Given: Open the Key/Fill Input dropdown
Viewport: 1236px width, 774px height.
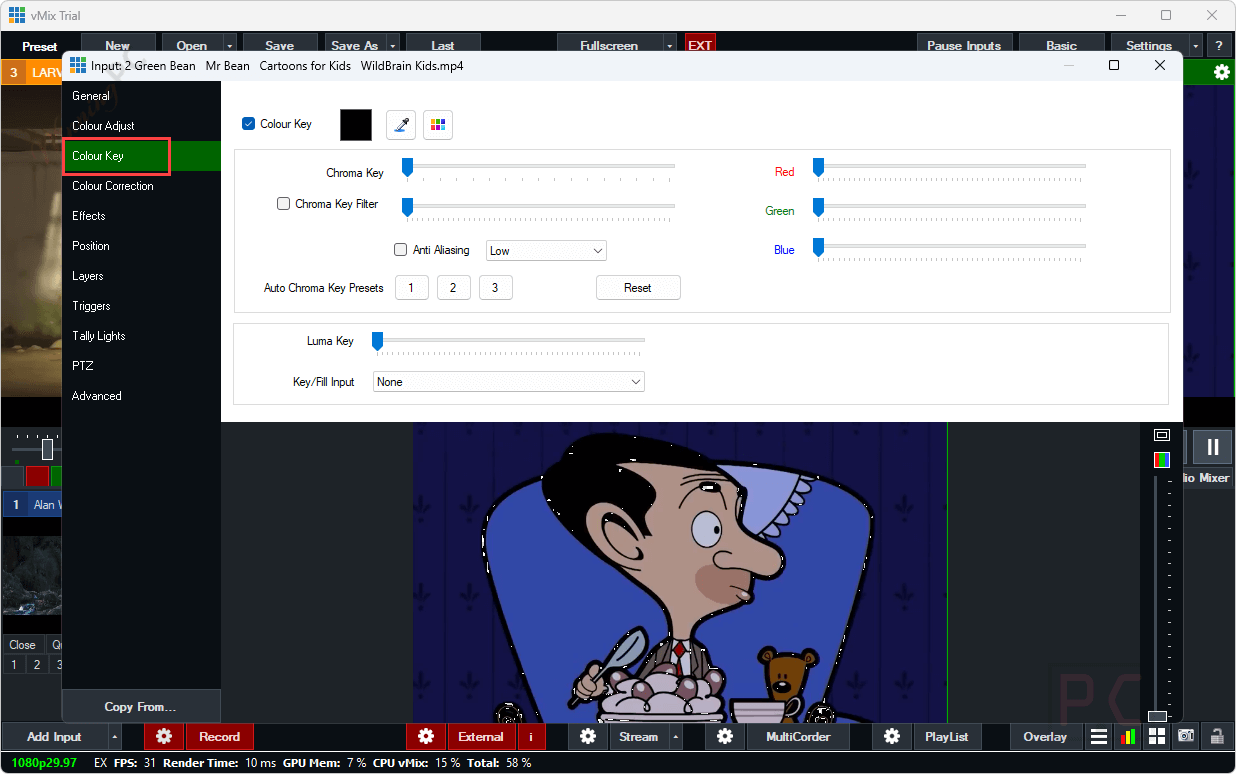Looking at the screenshot, I should pyautogui.click(x=509, y=382).
